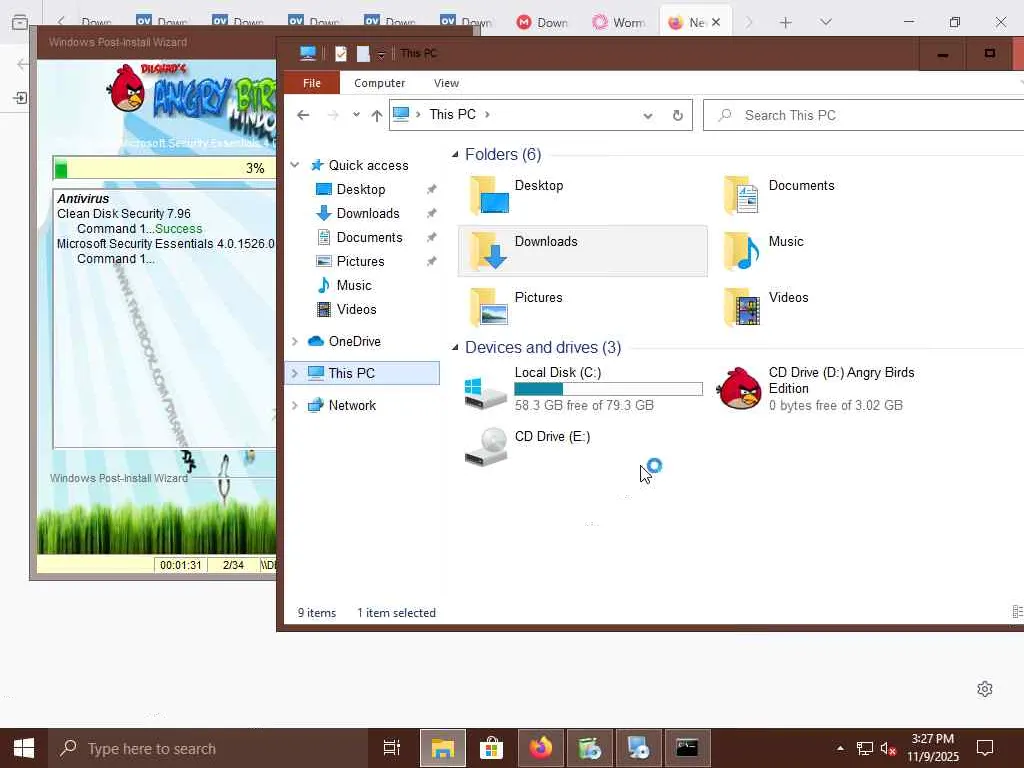The width and height of the screenshot is (1024, 768).
Task: Open the Windows Start menu
Action: coord(24,748)
